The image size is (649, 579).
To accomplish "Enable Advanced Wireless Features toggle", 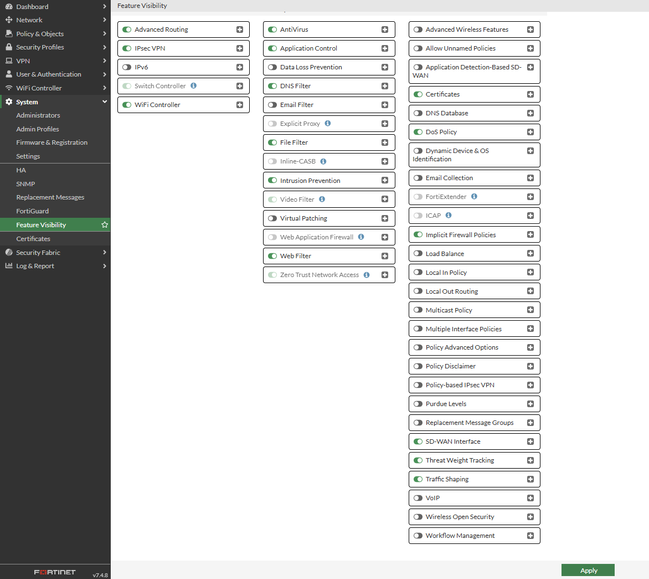I will point(418,29).
